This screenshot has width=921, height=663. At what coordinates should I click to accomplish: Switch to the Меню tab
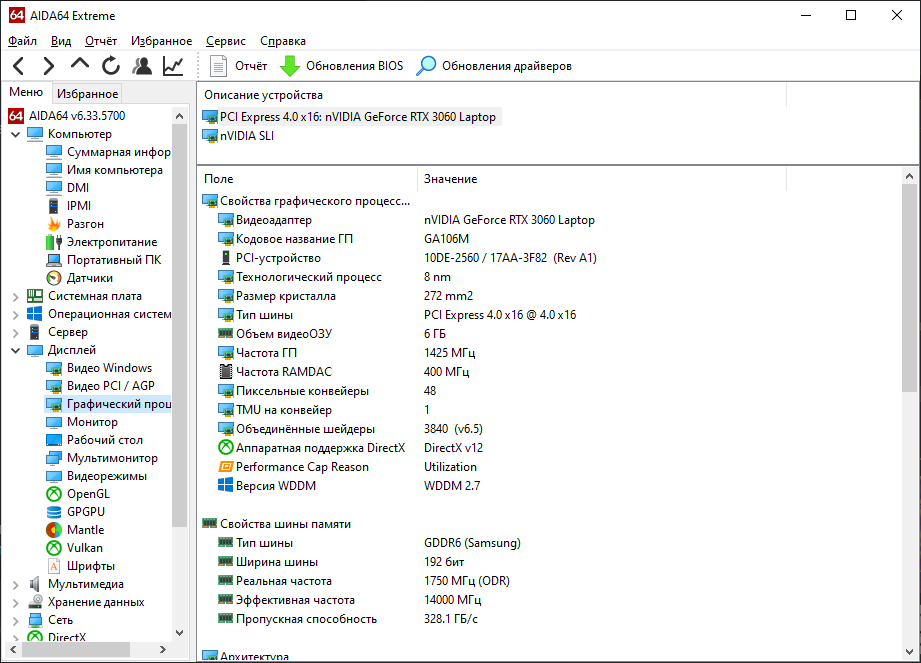click(26, 92)
